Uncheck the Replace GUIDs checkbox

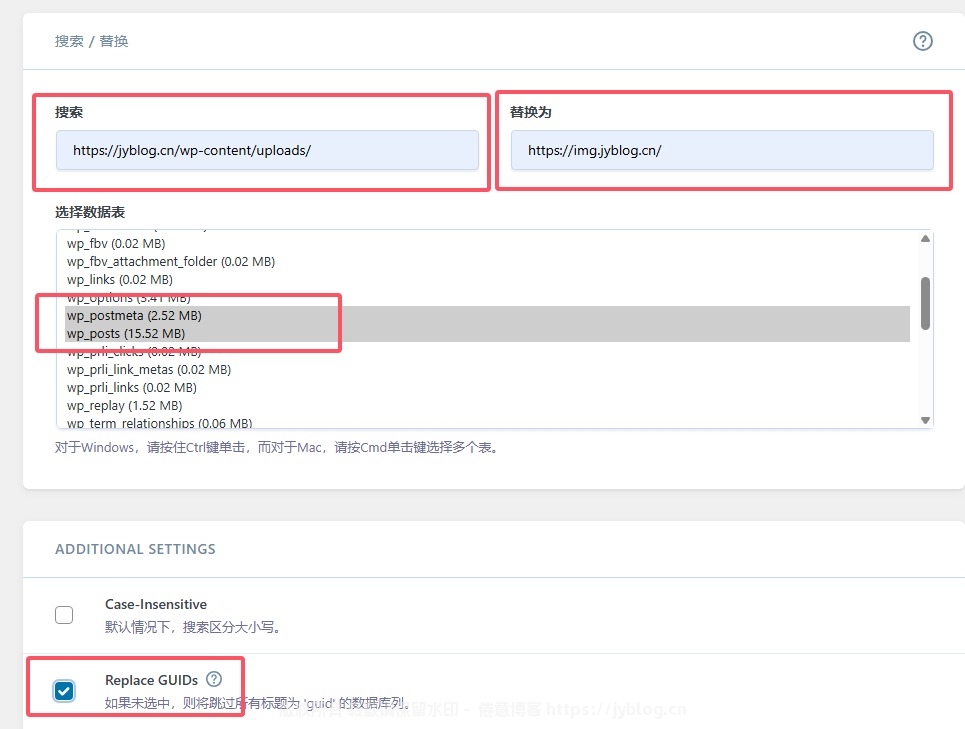tap(64, 690)
